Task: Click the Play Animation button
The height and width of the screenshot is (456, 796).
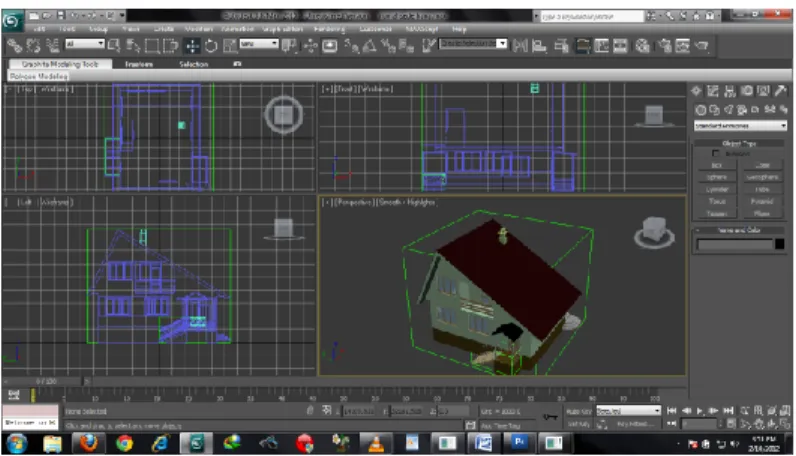Action: click(x=700, y=411)
